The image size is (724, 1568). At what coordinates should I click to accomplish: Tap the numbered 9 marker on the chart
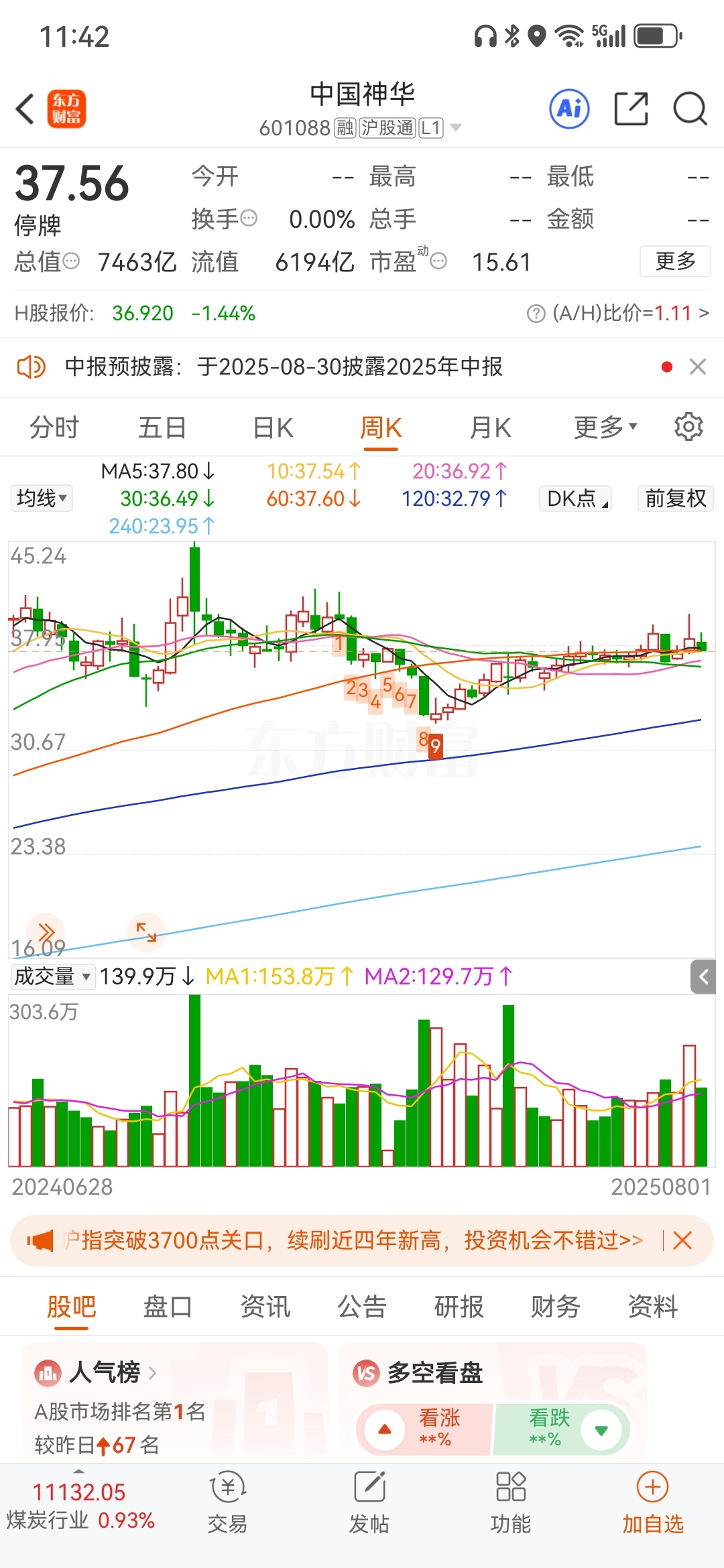click(435, 746)
